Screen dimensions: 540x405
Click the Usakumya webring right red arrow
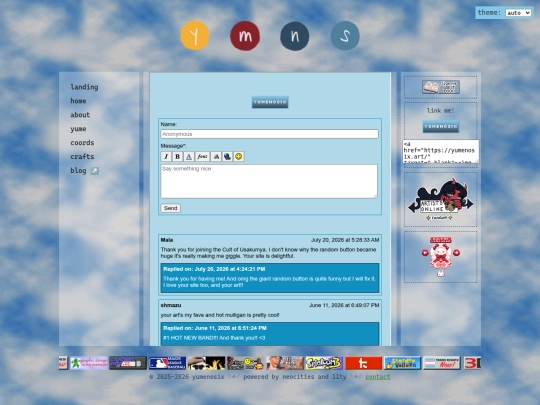456,253
